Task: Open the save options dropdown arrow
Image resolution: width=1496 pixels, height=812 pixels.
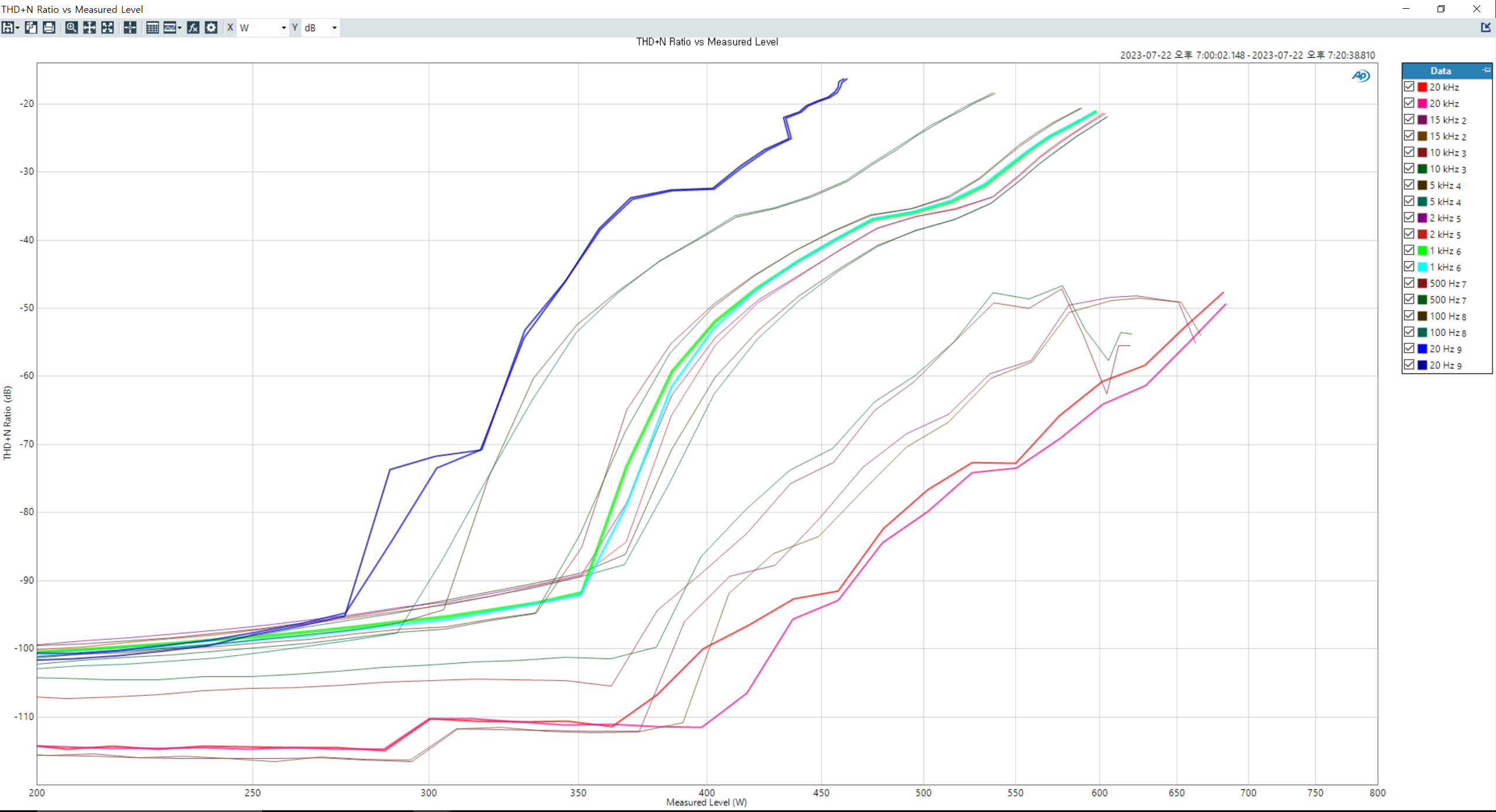Action: (18, 27)
